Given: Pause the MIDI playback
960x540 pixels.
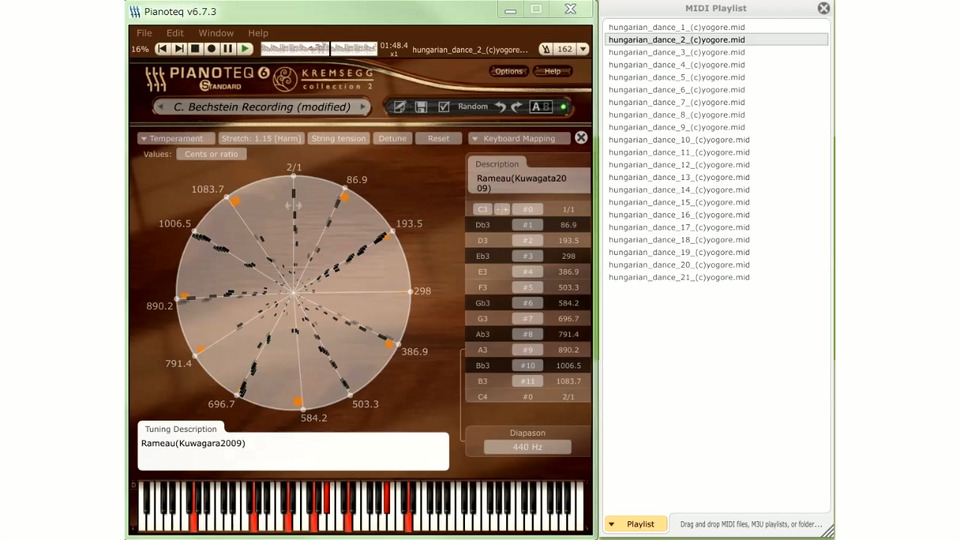Looking at the screenshot, I should click(x=228, y=49).
